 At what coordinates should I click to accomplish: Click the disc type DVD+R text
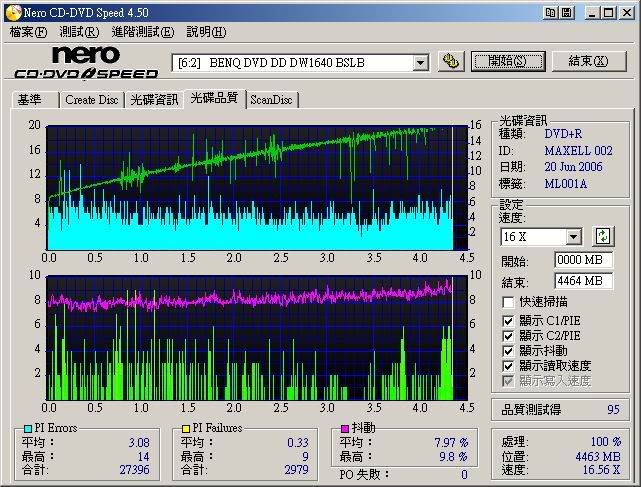tap(563, 134)
